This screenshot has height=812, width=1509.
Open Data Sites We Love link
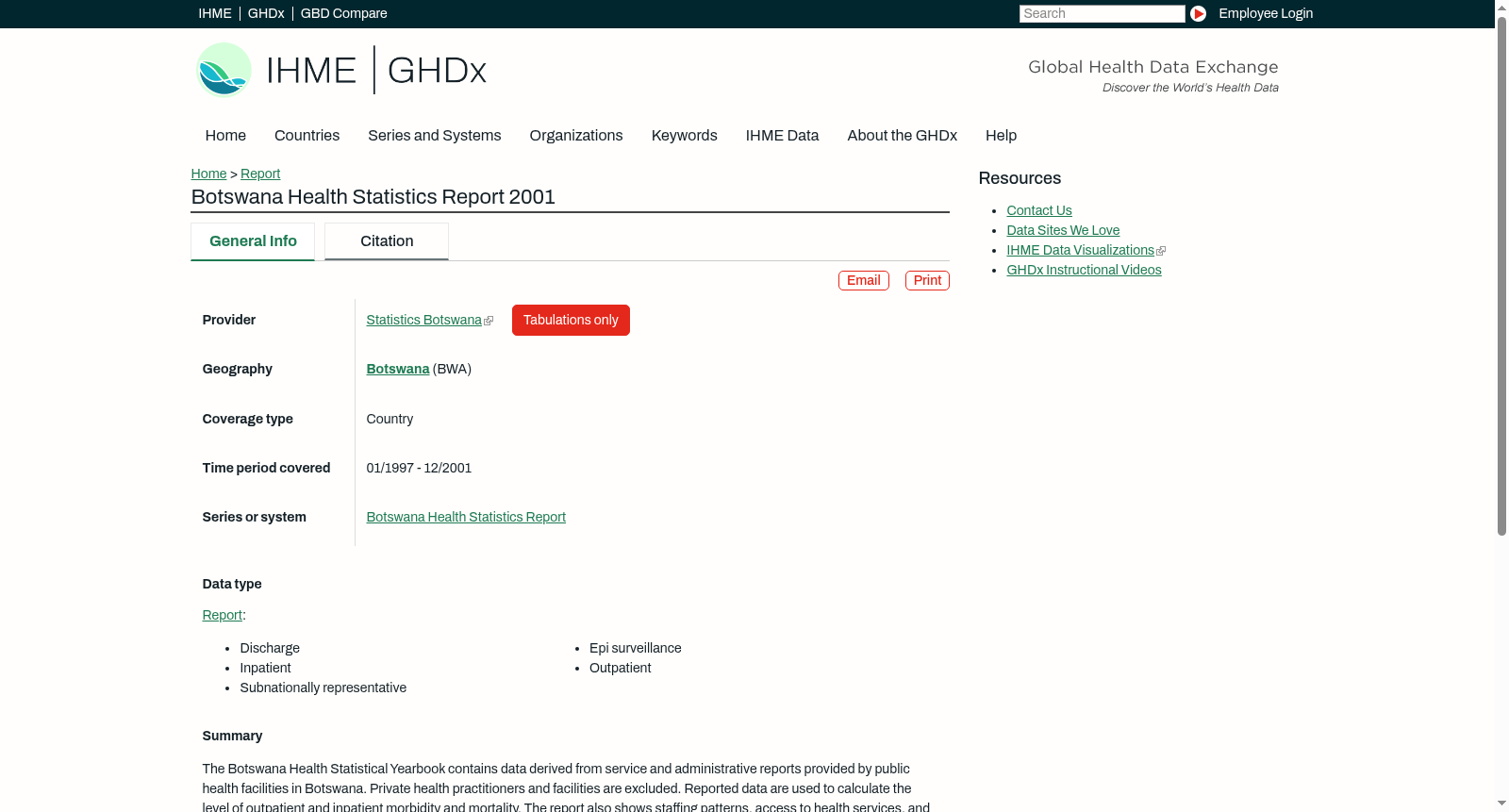(1063, 230)
